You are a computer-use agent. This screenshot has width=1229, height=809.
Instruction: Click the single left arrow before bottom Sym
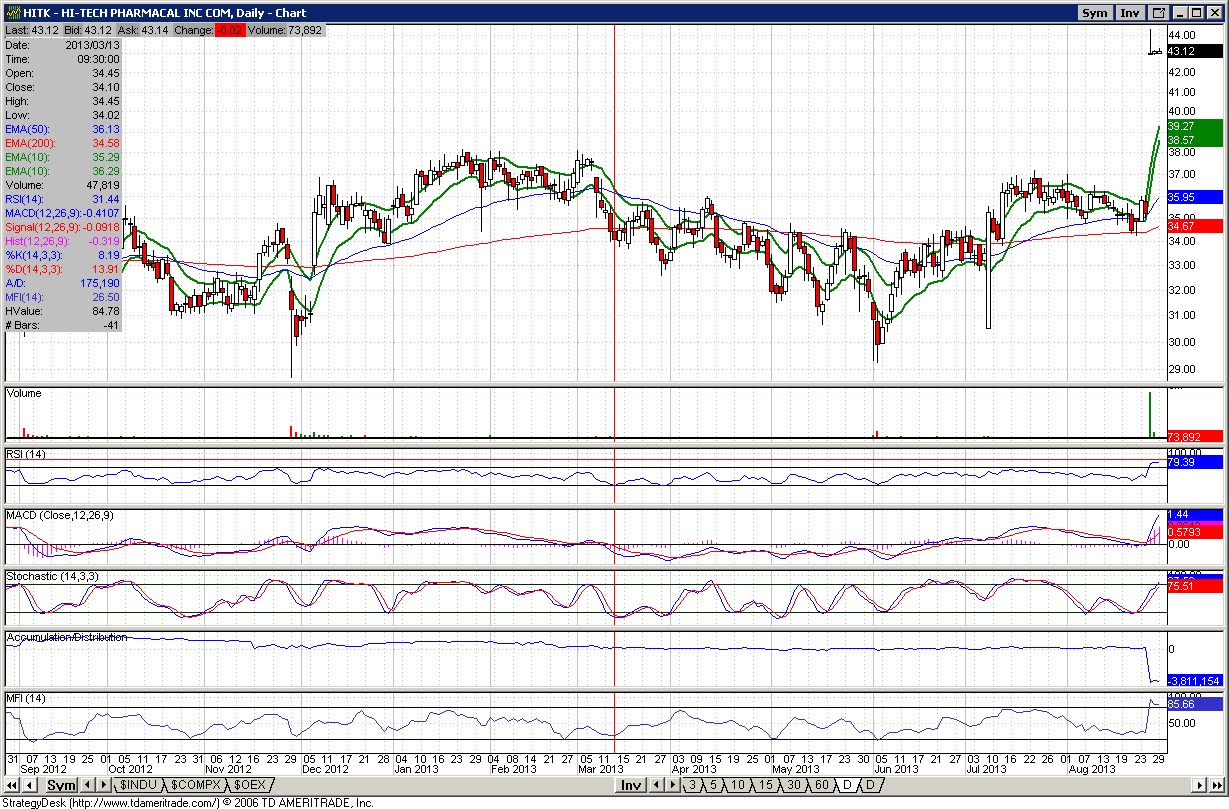click(29, 785)
